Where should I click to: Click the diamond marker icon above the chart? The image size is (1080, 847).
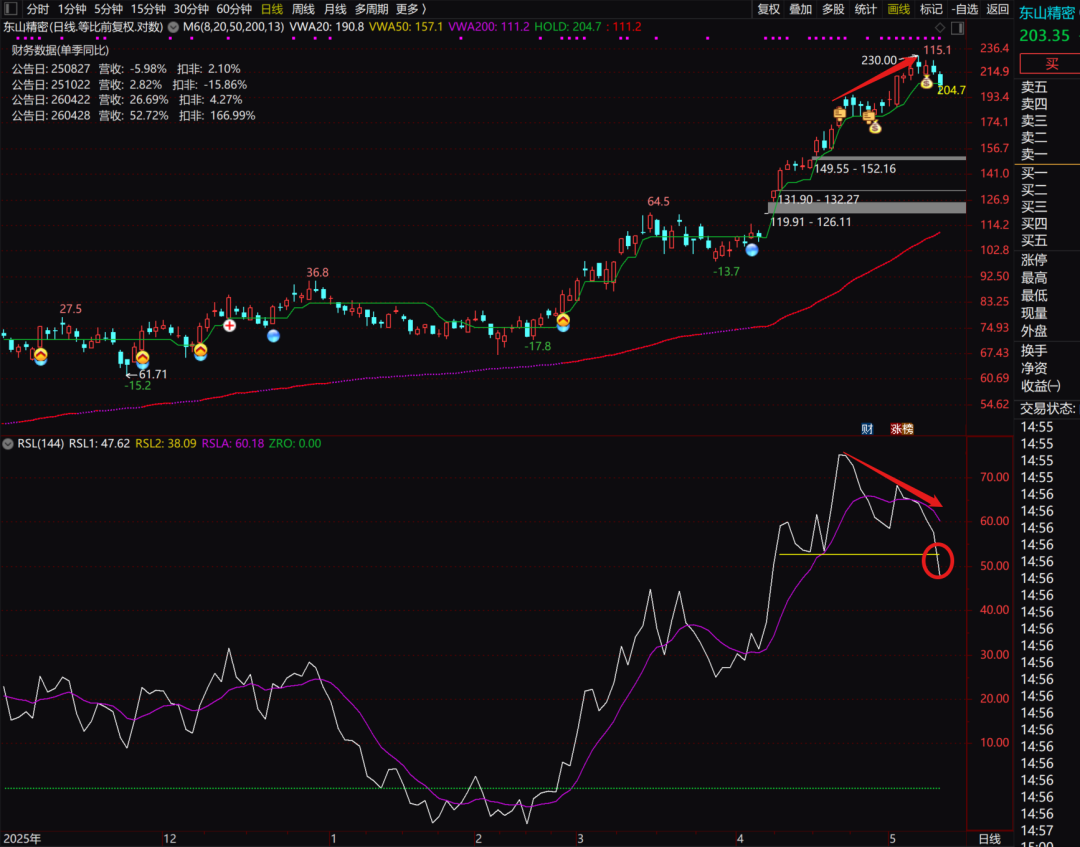click(940, 28)
